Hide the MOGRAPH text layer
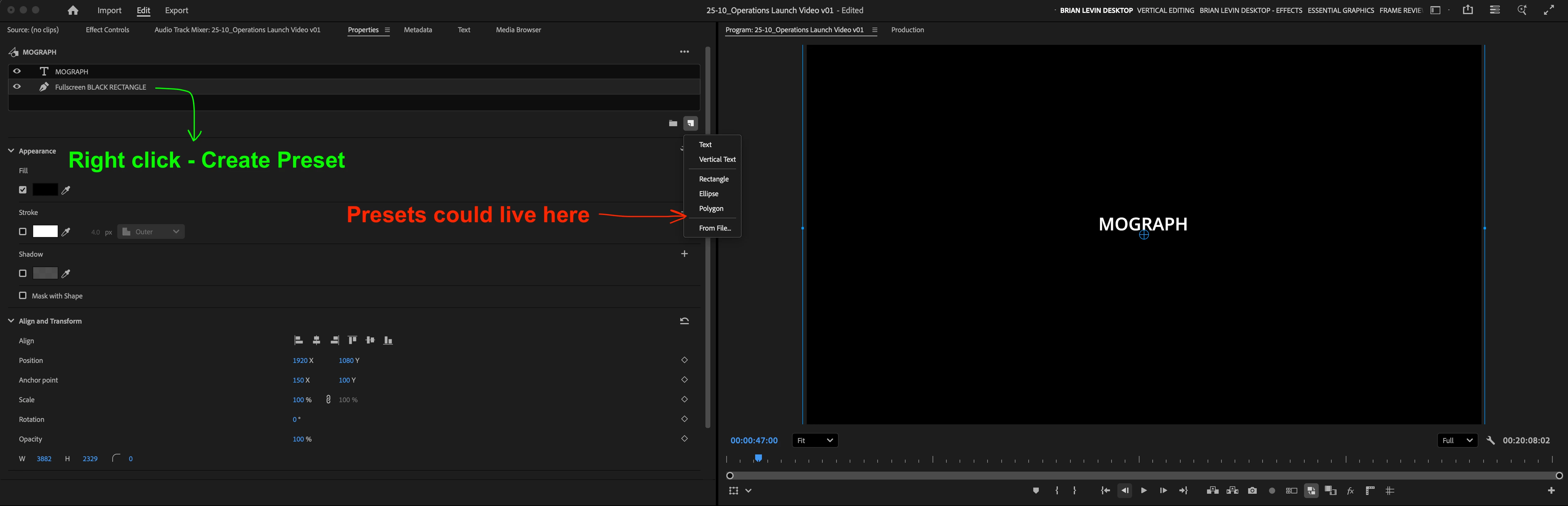The height and width of the screenshot is (506, 1568). tap(17, 71)
